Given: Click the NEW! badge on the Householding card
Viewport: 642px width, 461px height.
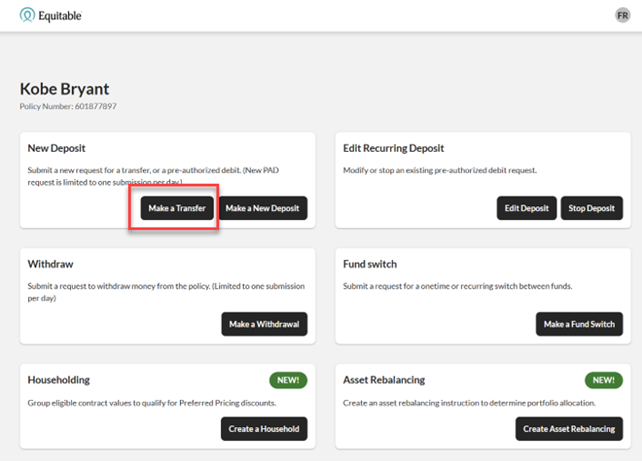Looking at the screenshot, I should 286,380.
